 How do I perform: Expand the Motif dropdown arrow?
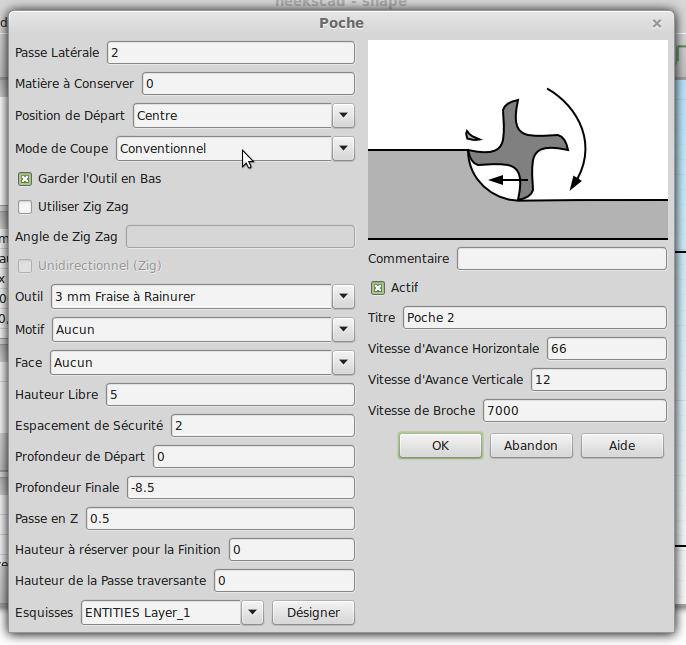(x=343, y=330)
